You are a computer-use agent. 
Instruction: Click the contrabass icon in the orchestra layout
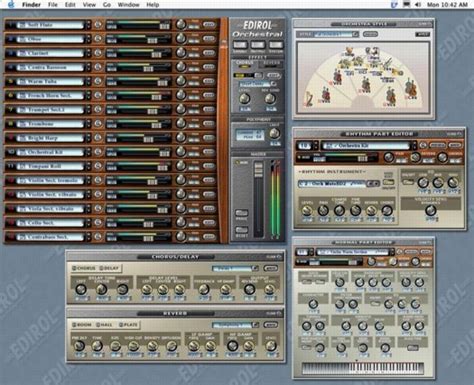(410, 88)
